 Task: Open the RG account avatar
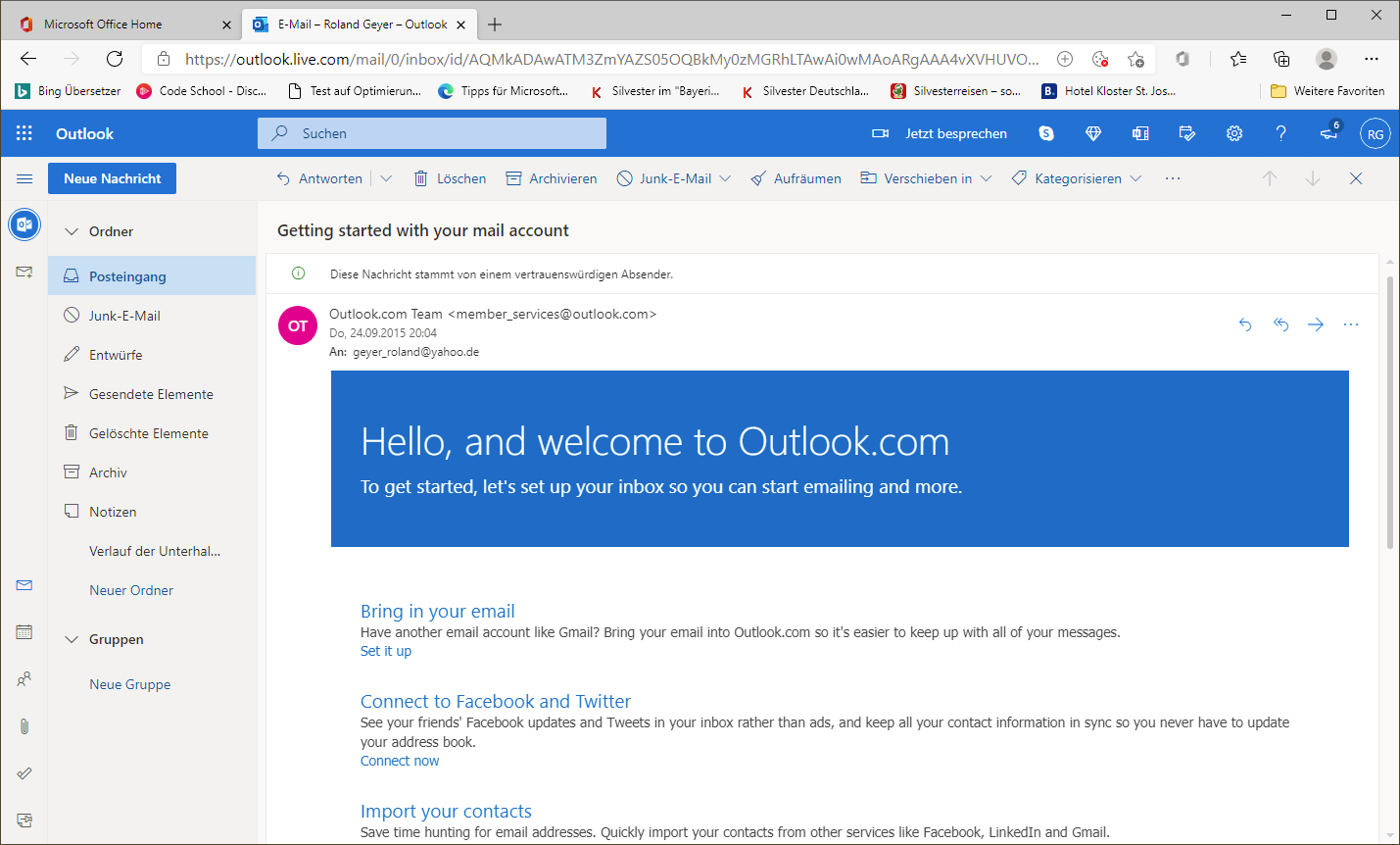pos(1376,134)
